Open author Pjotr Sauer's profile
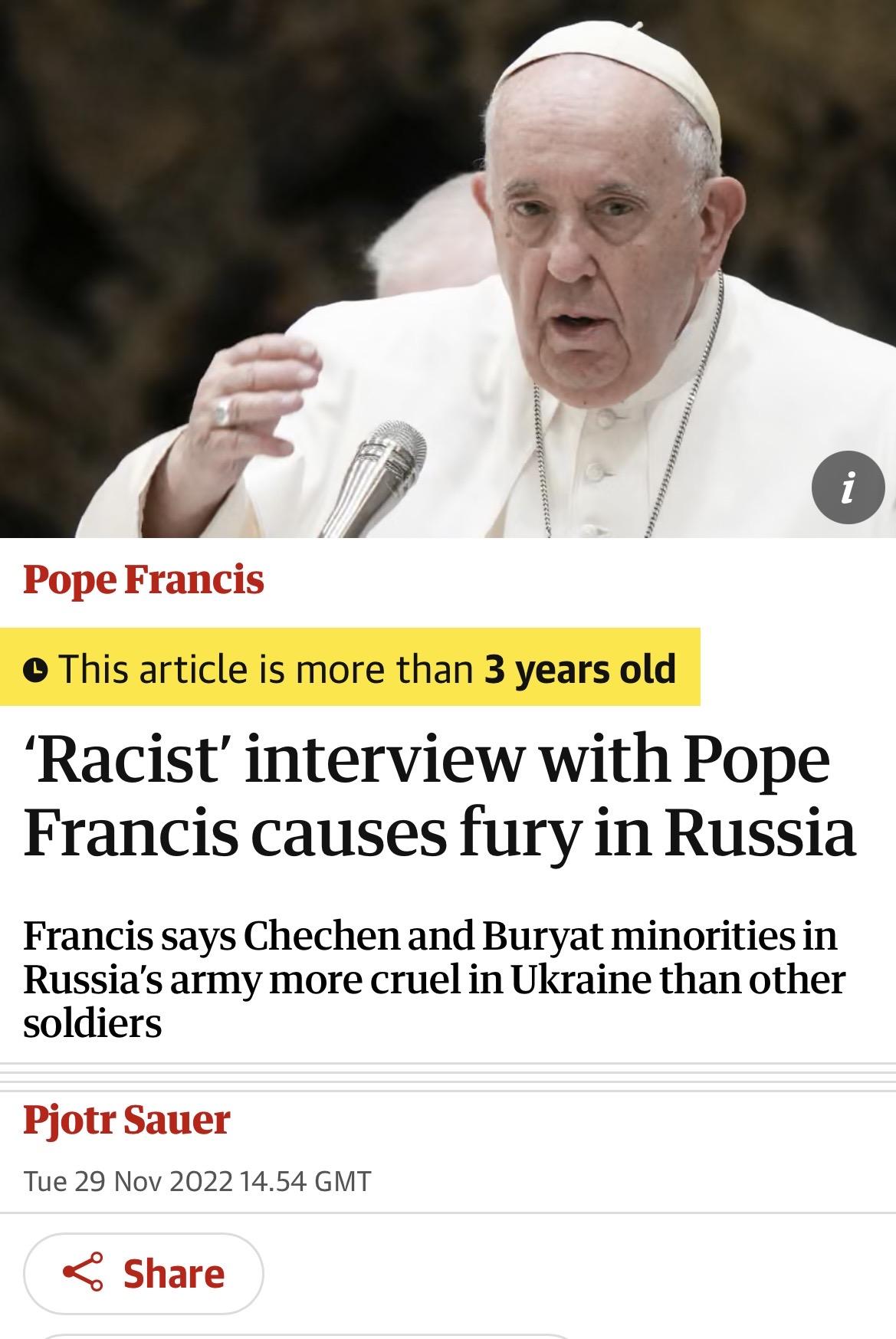Image resolution: width=896 pixels, height=1339 pixels. pos(126,1120)
